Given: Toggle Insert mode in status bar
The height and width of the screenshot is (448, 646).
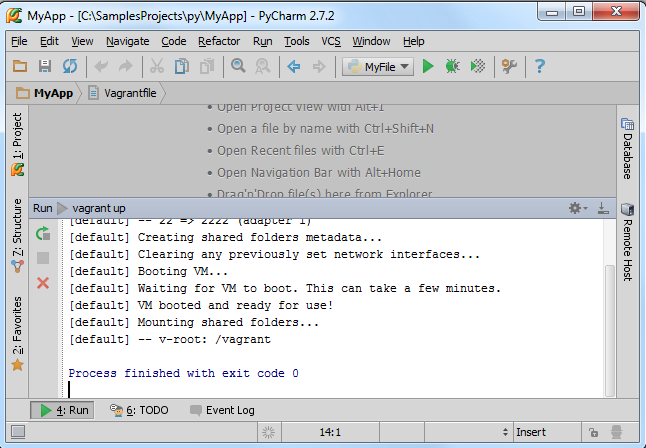Looking at the screenshot, I should pyautogui.click(x=531, y=432).
